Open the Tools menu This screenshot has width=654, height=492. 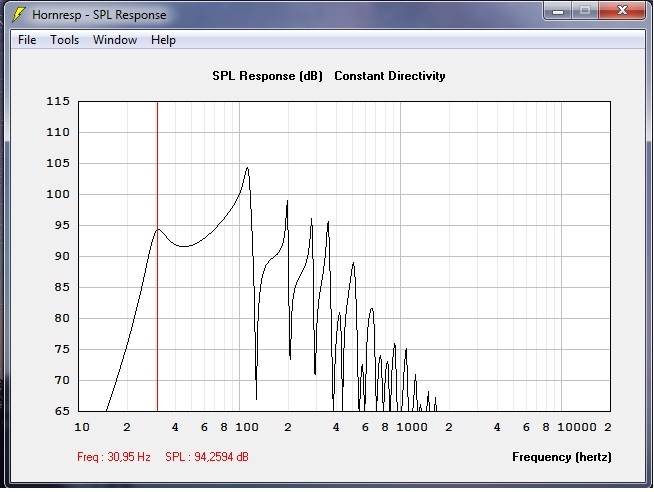(65, 40)
